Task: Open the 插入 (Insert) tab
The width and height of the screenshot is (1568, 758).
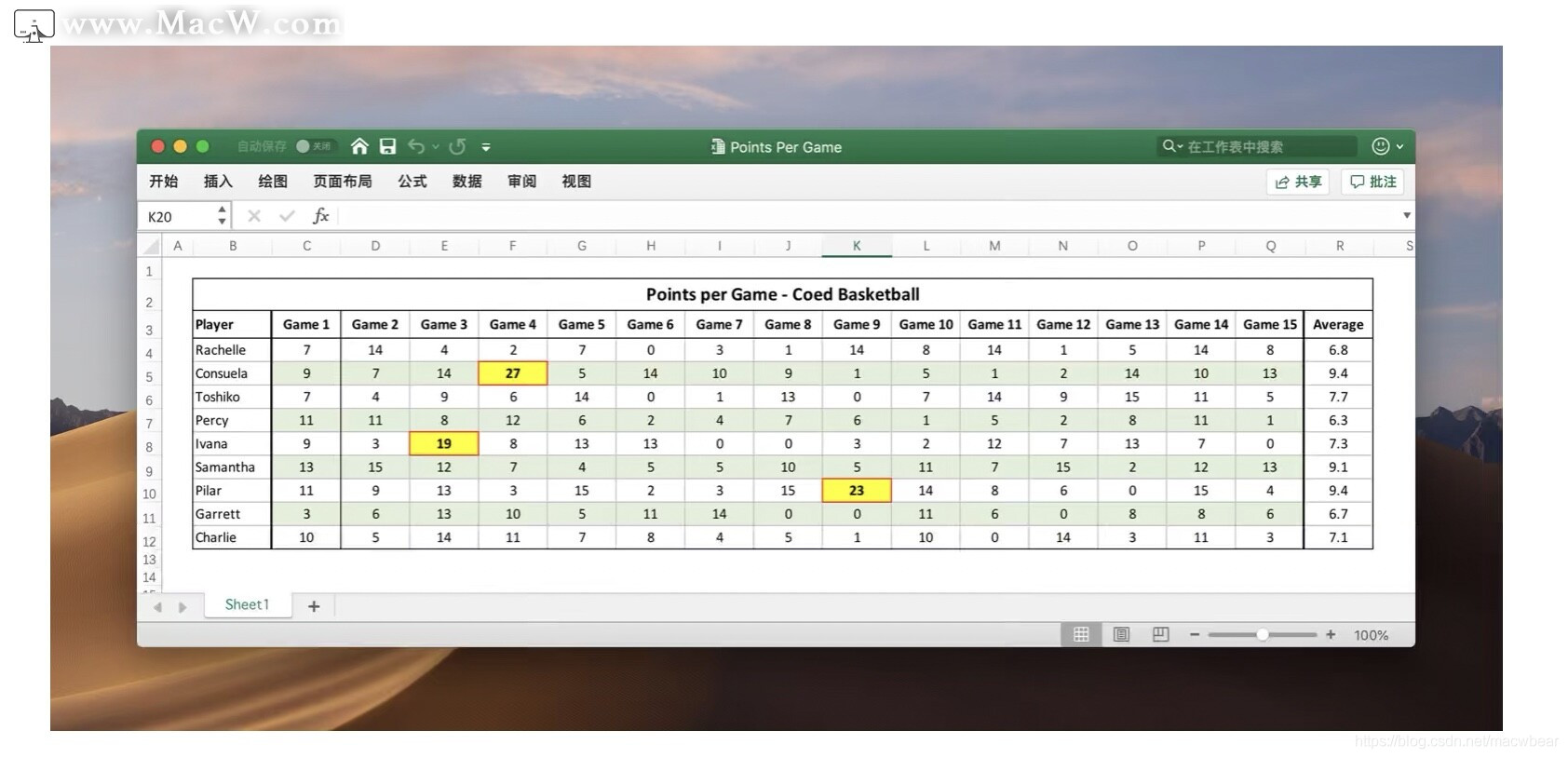Action: [x=218, y=182]
